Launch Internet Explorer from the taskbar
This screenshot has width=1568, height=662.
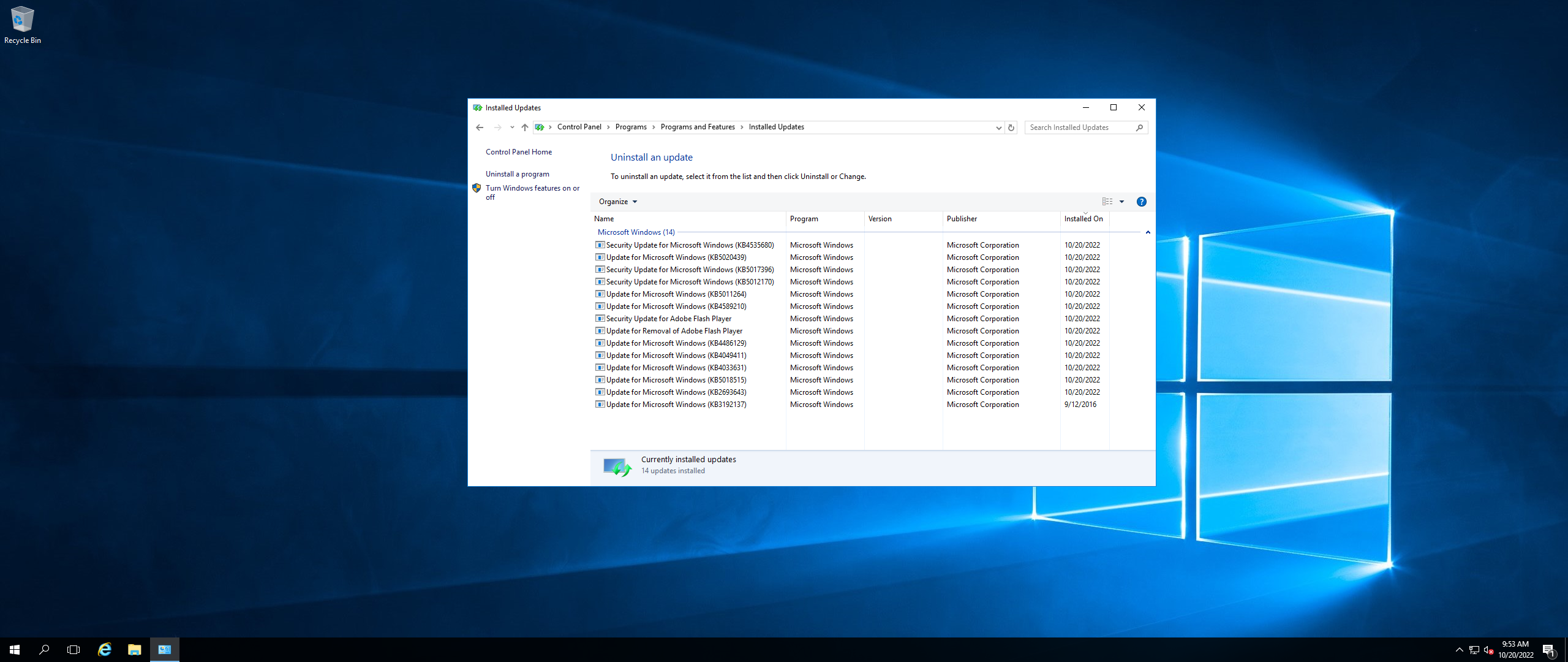[105, 650]
